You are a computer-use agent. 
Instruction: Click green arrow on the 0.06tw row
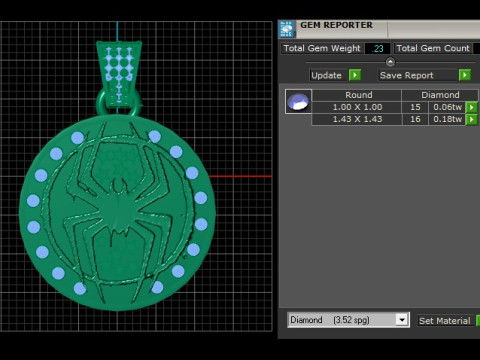point(472,107)
